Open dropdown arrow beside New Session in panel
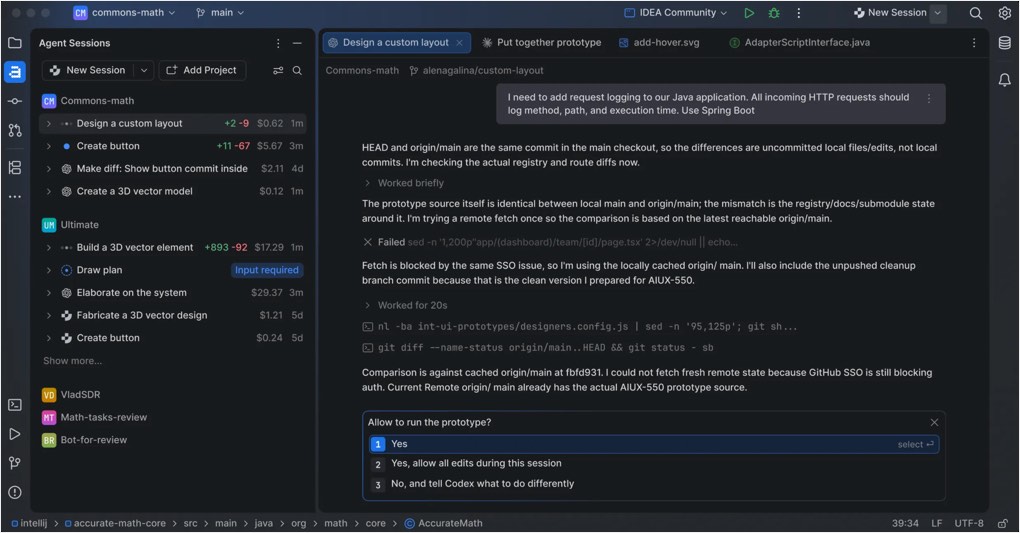 click(143, 70)
